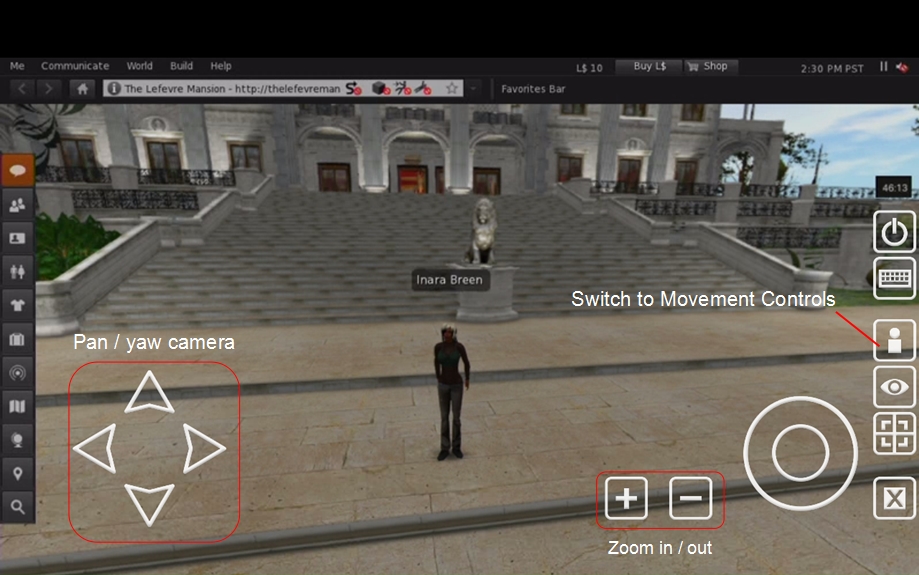The image size is (919, 575).
Task: Show the on-screen keyboard
Action: coord(895,279)
